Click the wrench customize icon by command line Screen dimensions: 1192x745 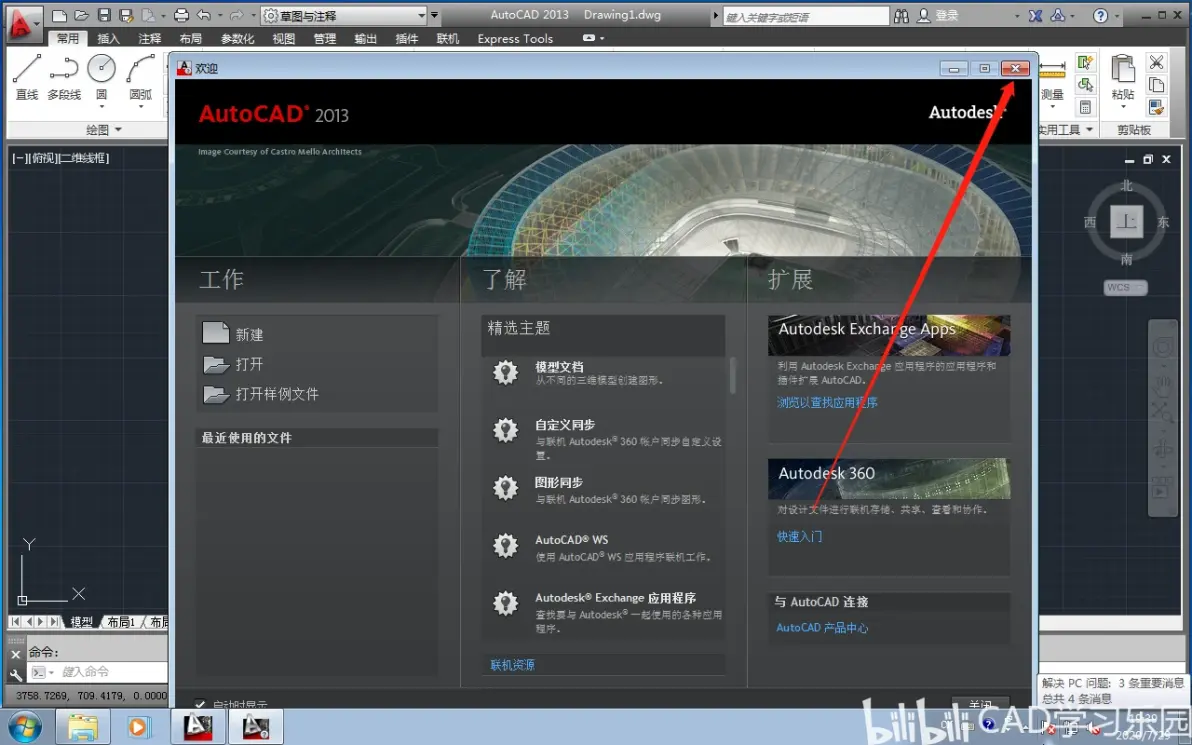pos(16,674)
